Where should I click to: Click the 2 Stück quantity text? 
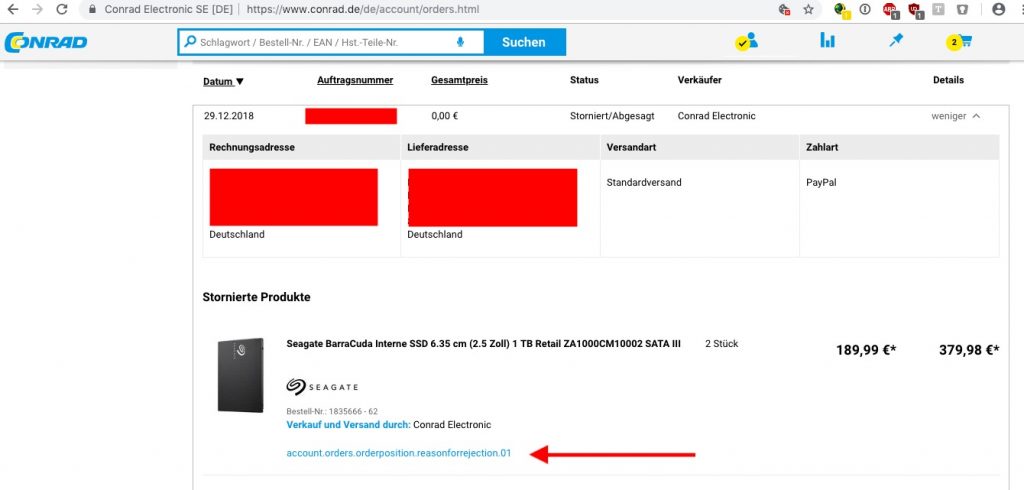[x=722, y=343]
